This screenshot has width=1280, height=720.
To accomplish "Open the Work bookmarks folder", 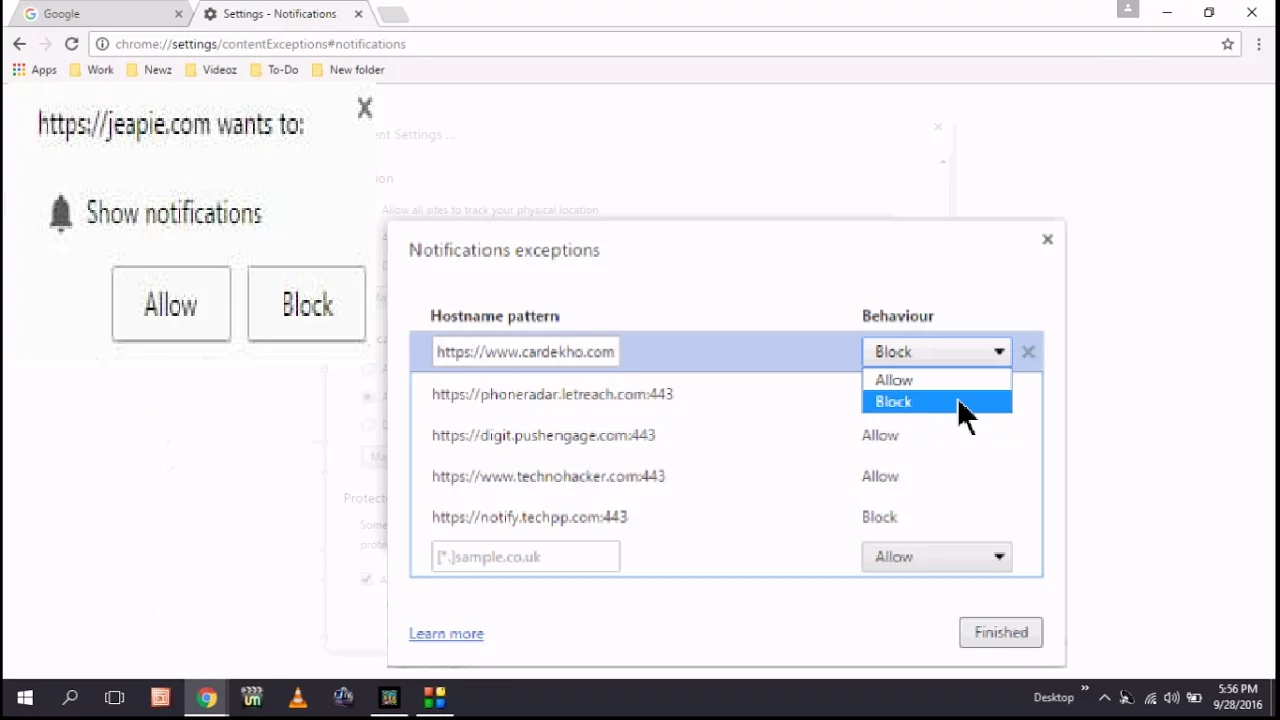I will tap(91, 70).
